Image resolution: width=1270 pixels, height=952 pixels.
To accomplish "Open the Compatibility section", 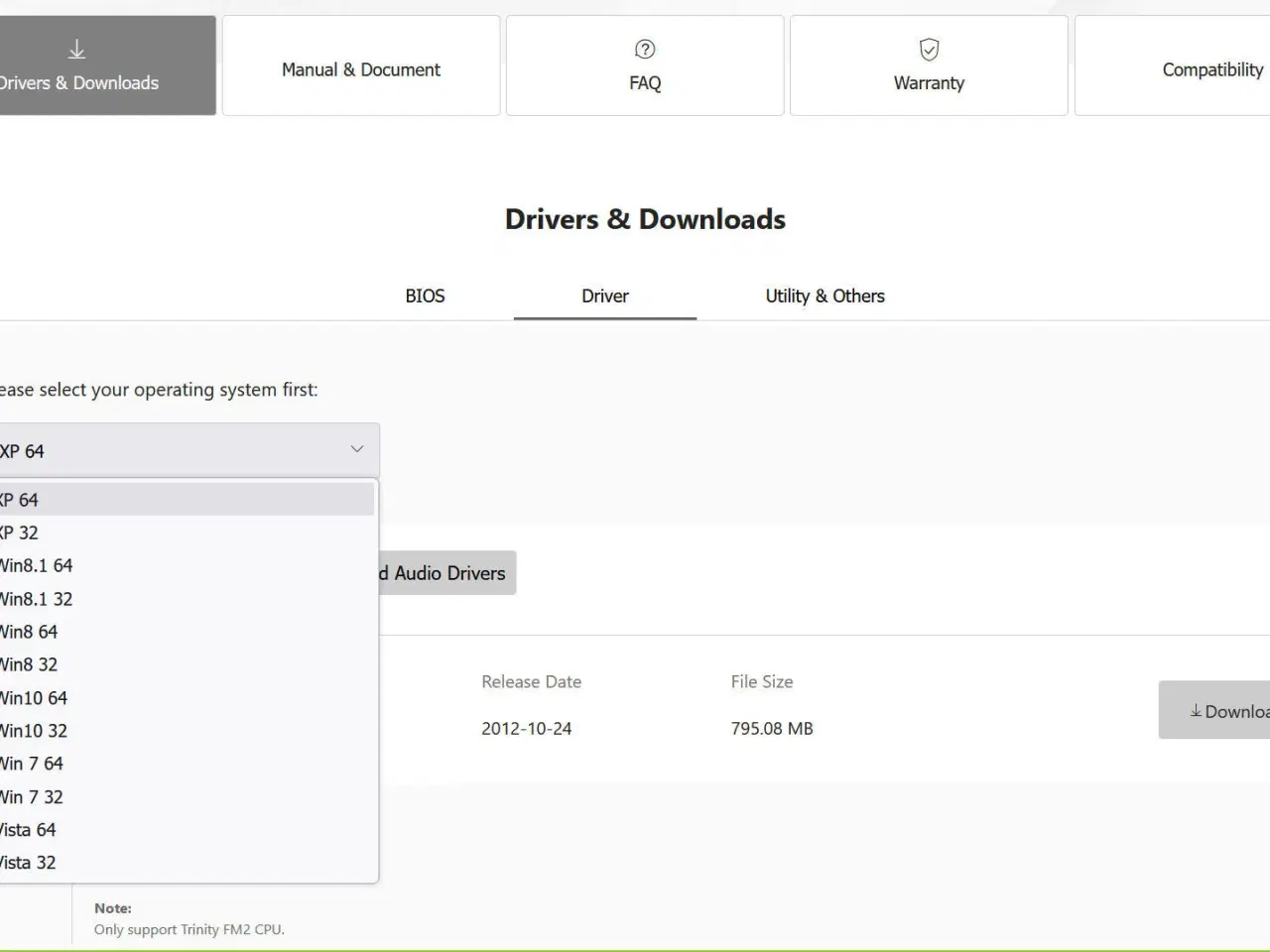I will pos(1172,65).
